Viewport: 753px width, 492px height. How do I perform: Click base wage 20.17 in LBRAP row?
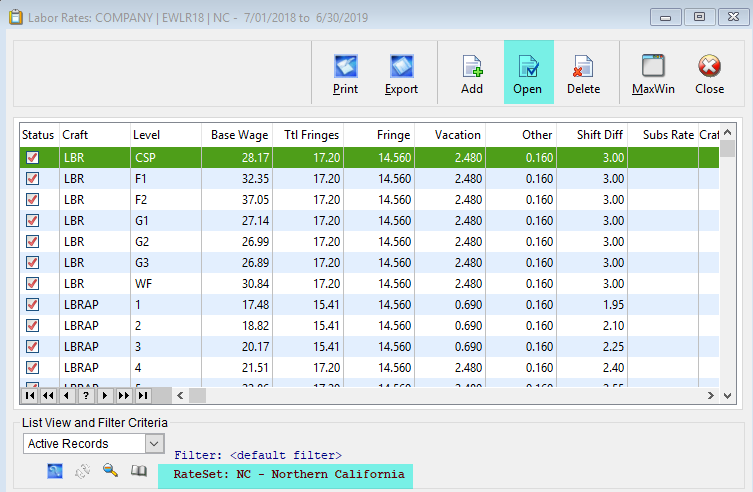click(237, 347)
